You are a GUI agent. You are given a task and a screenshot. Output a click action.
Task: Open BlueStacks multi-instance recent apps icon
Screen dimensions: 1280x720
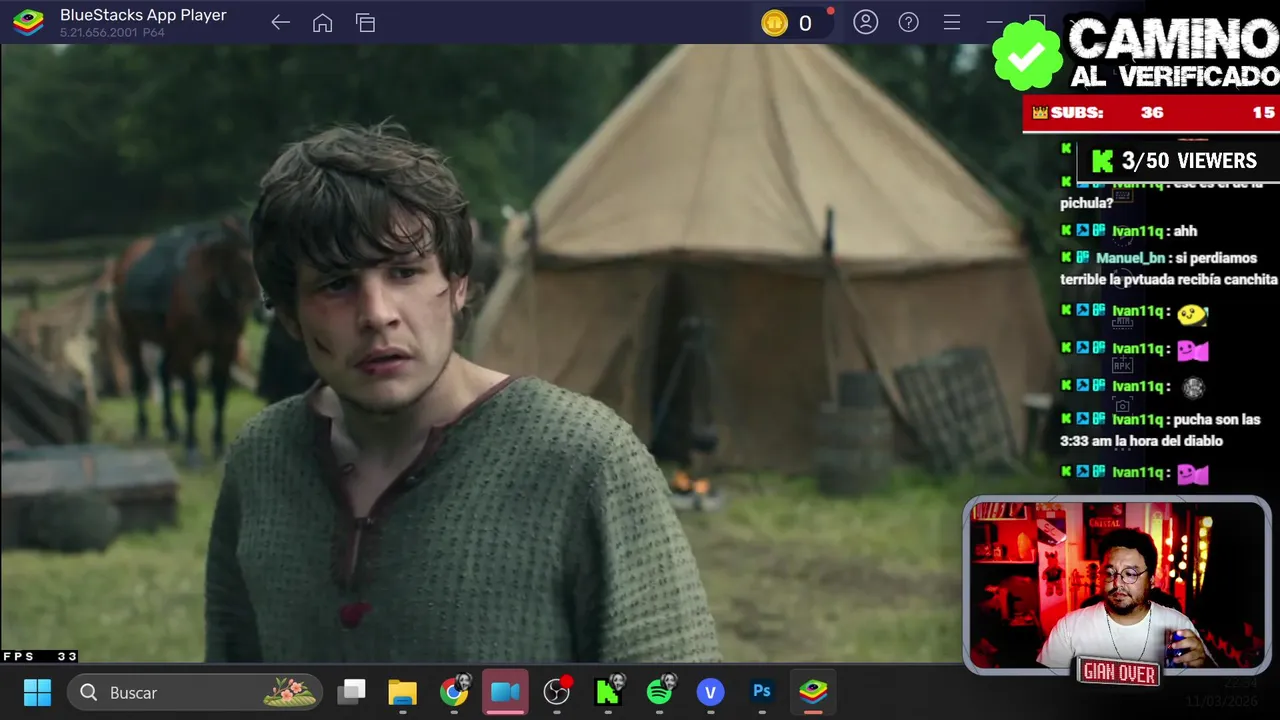tap(365, 23)
